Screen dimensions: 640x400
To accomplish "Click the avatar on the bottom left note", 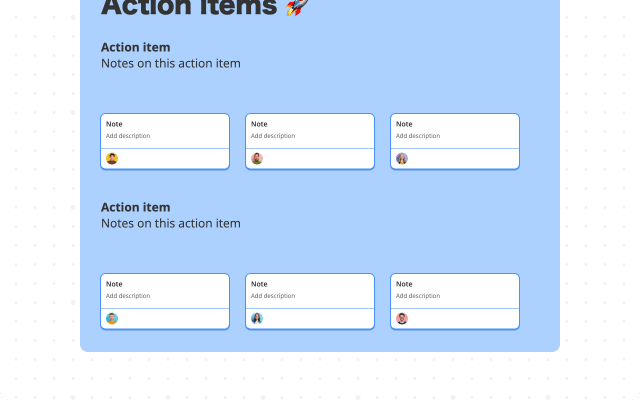I will 112,318.
